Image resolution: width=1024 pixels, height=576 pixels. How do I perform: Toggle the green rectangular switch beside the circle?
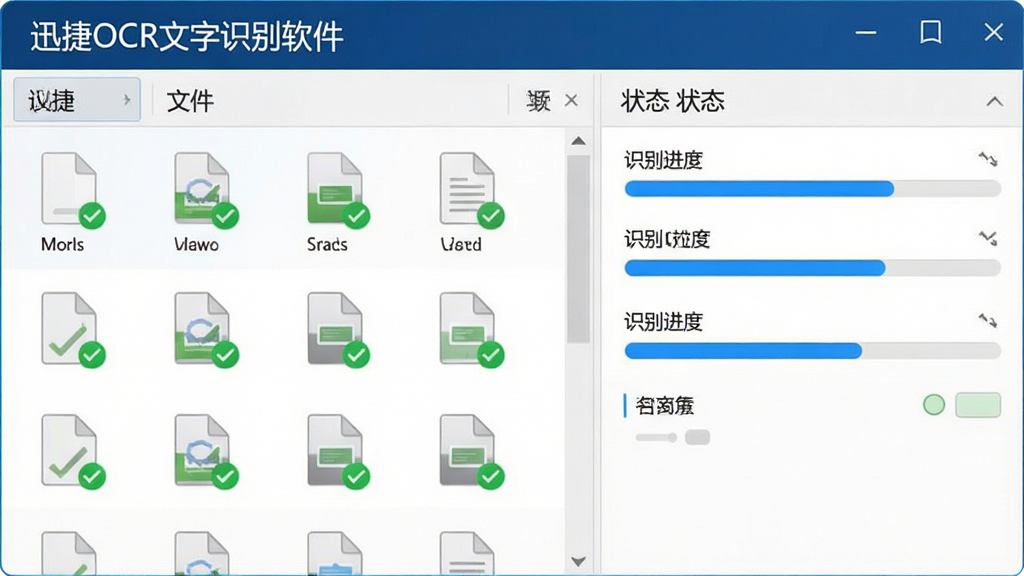point(978,405)
